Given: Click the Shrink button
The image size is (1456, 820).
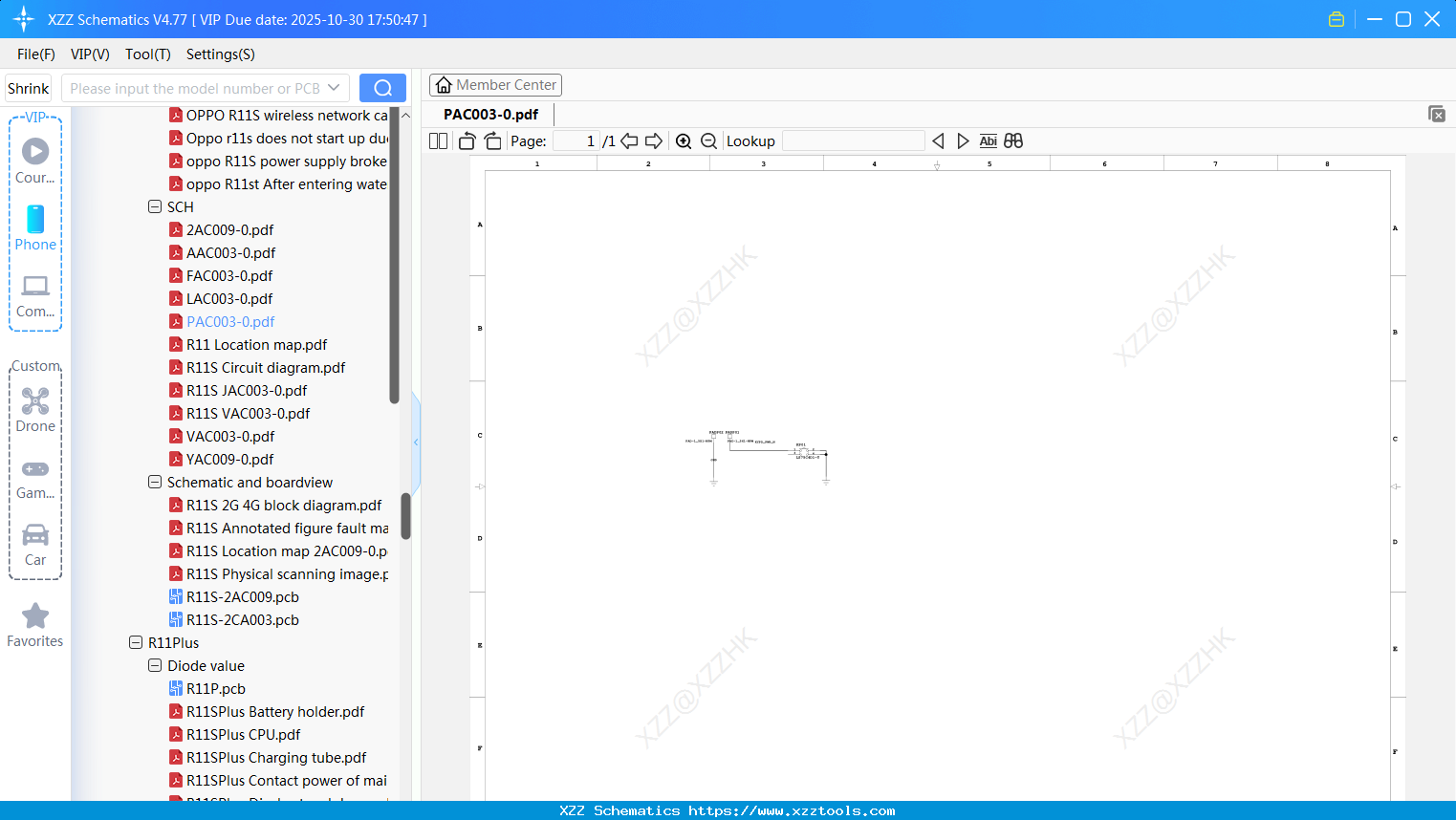Looking at the screenshot, I should (29, 88).
